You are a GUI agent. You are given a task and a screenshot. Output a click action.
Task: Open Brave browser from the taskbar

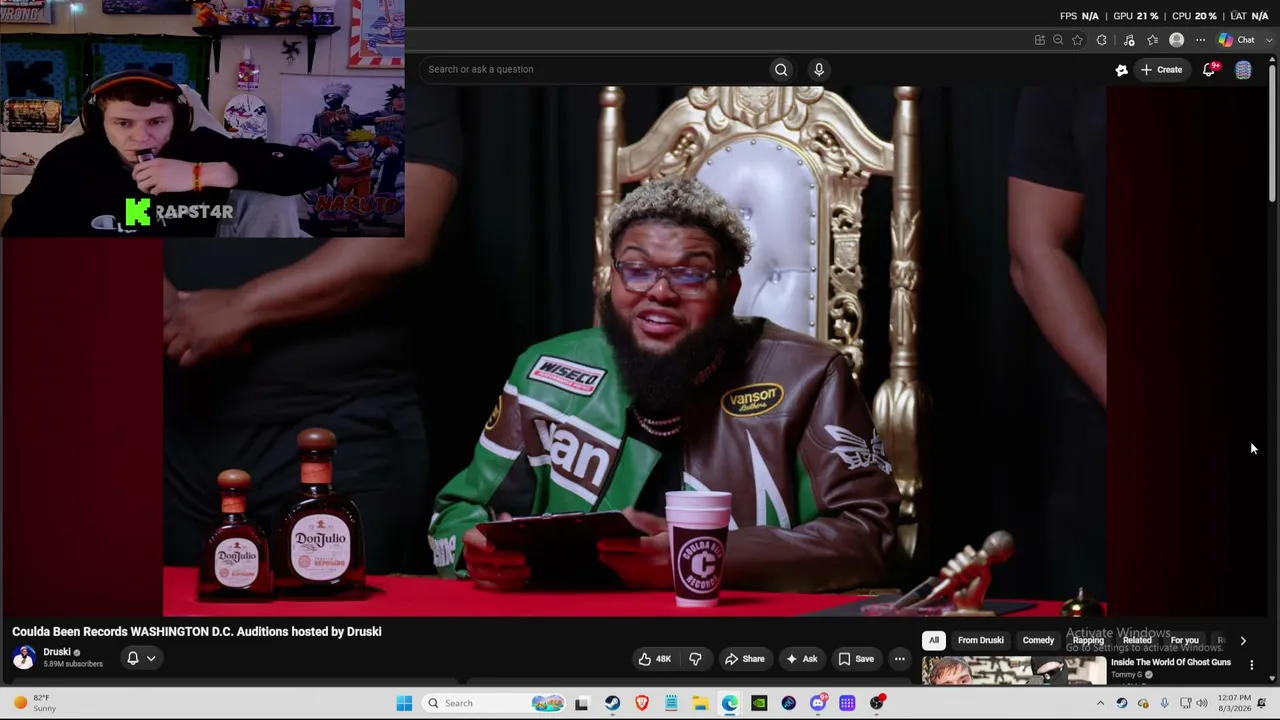point(642,703)
